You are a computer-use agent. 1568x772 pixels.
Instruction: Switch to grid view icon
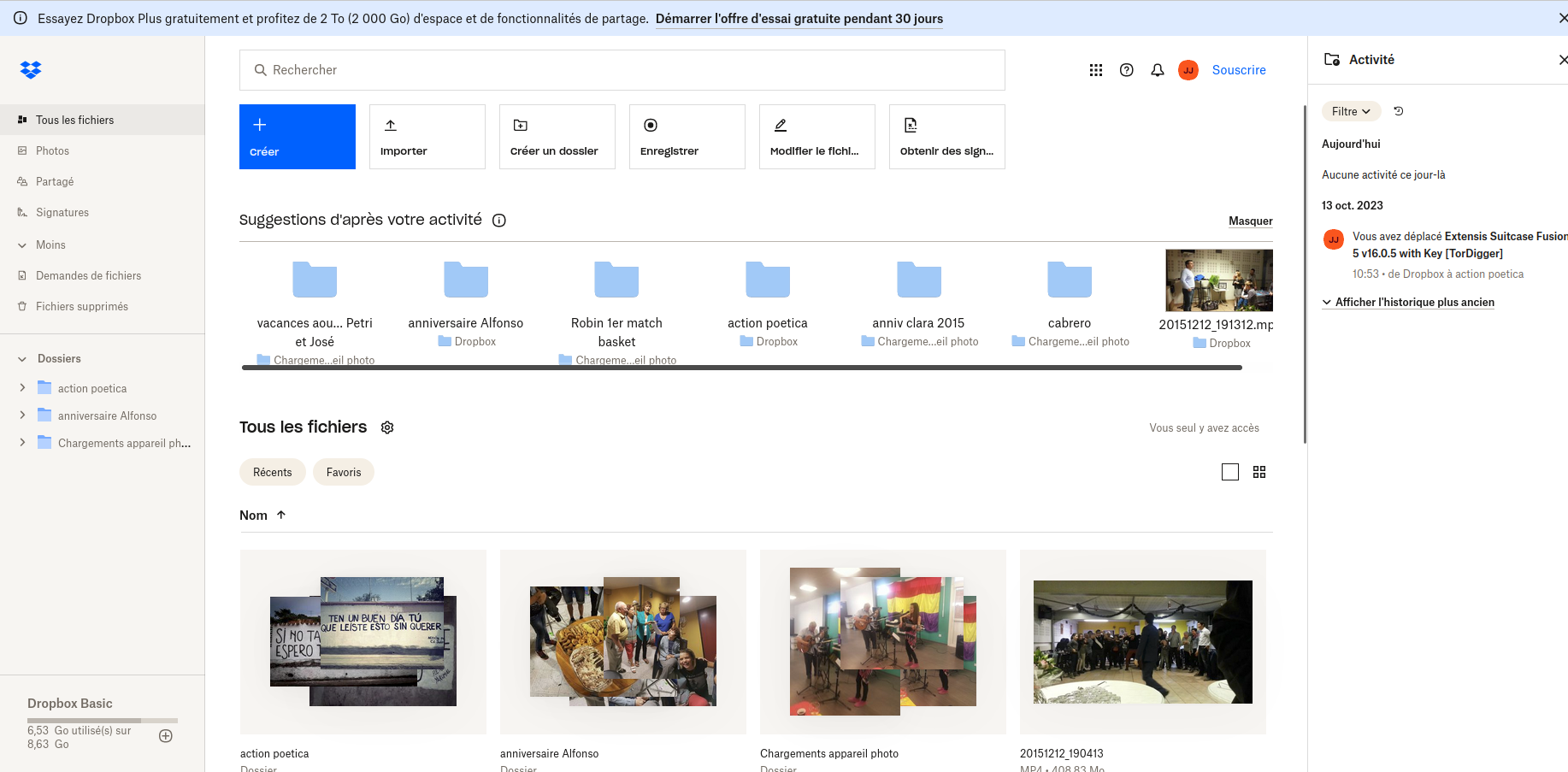click(x=1259, y=472)
